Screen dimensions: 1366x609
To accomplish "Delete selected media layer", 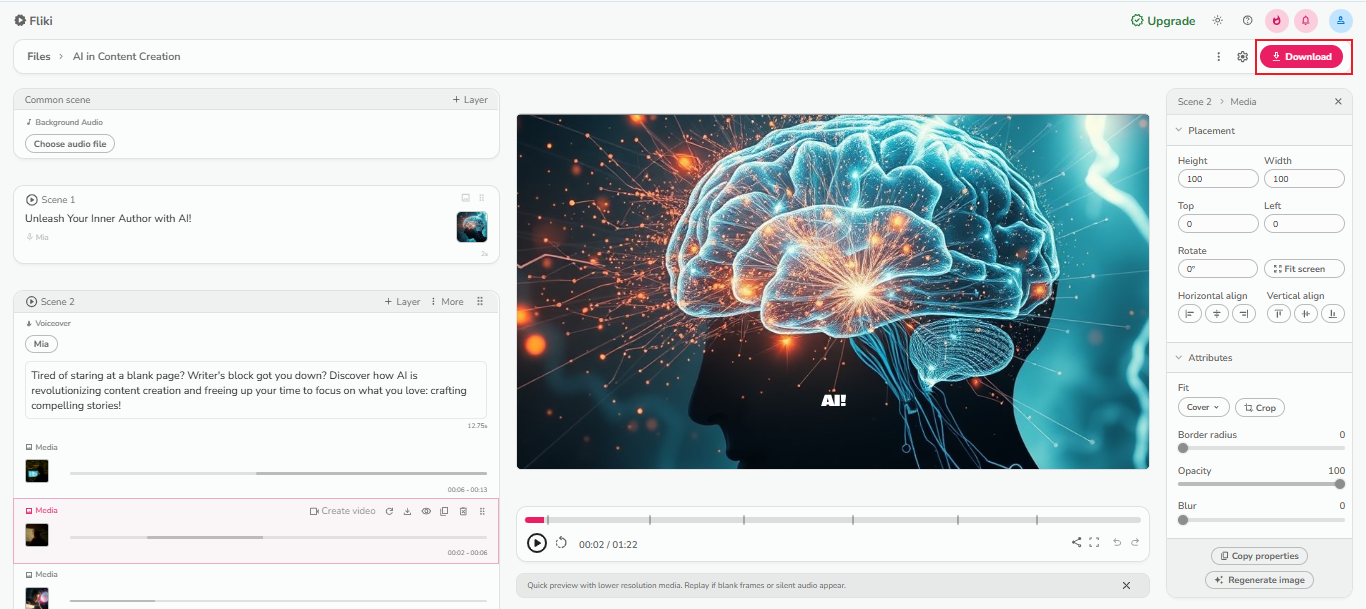I will pos(463,511).
